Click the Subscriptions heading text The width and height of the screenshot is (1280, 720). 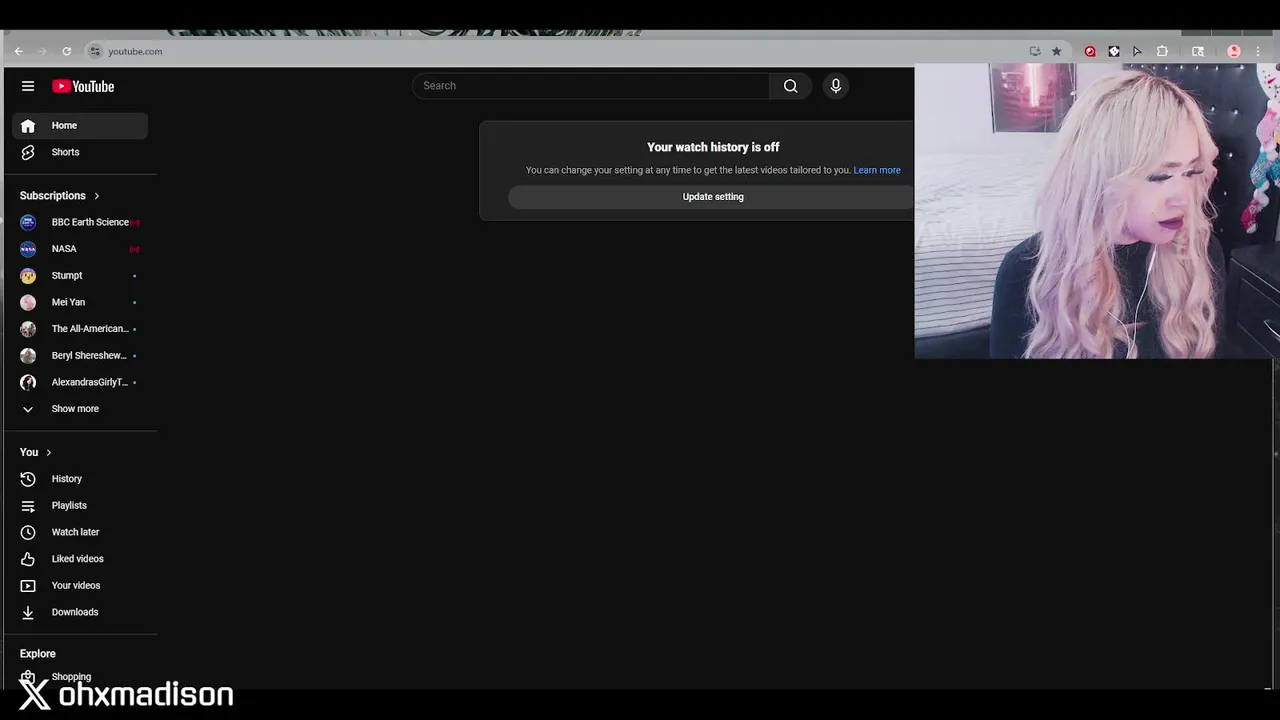53,196
